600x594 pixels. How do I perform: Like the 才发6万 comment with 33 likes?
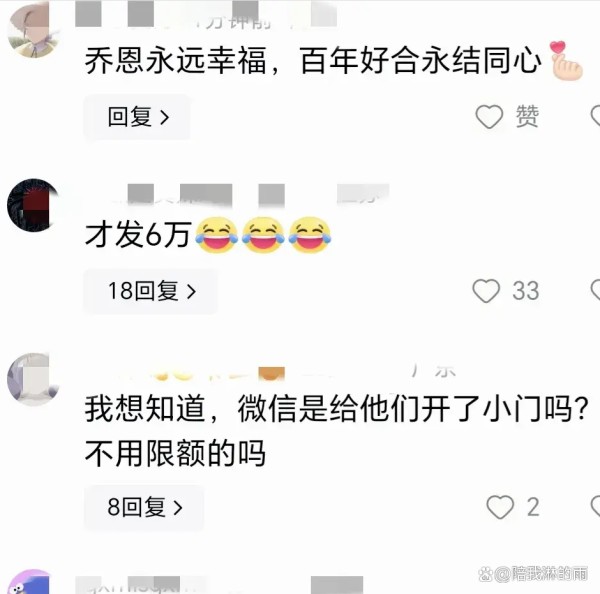486,291
